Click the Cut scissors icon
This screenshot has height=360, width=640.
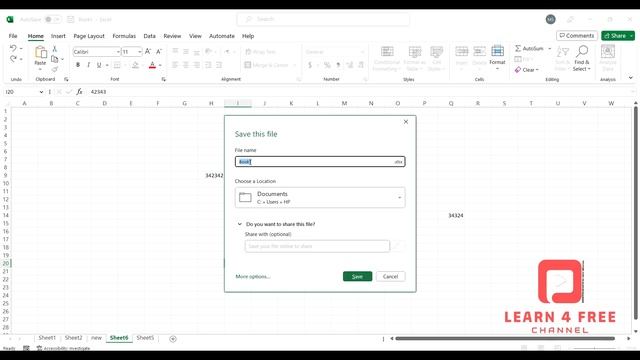(x=55, y=49)
